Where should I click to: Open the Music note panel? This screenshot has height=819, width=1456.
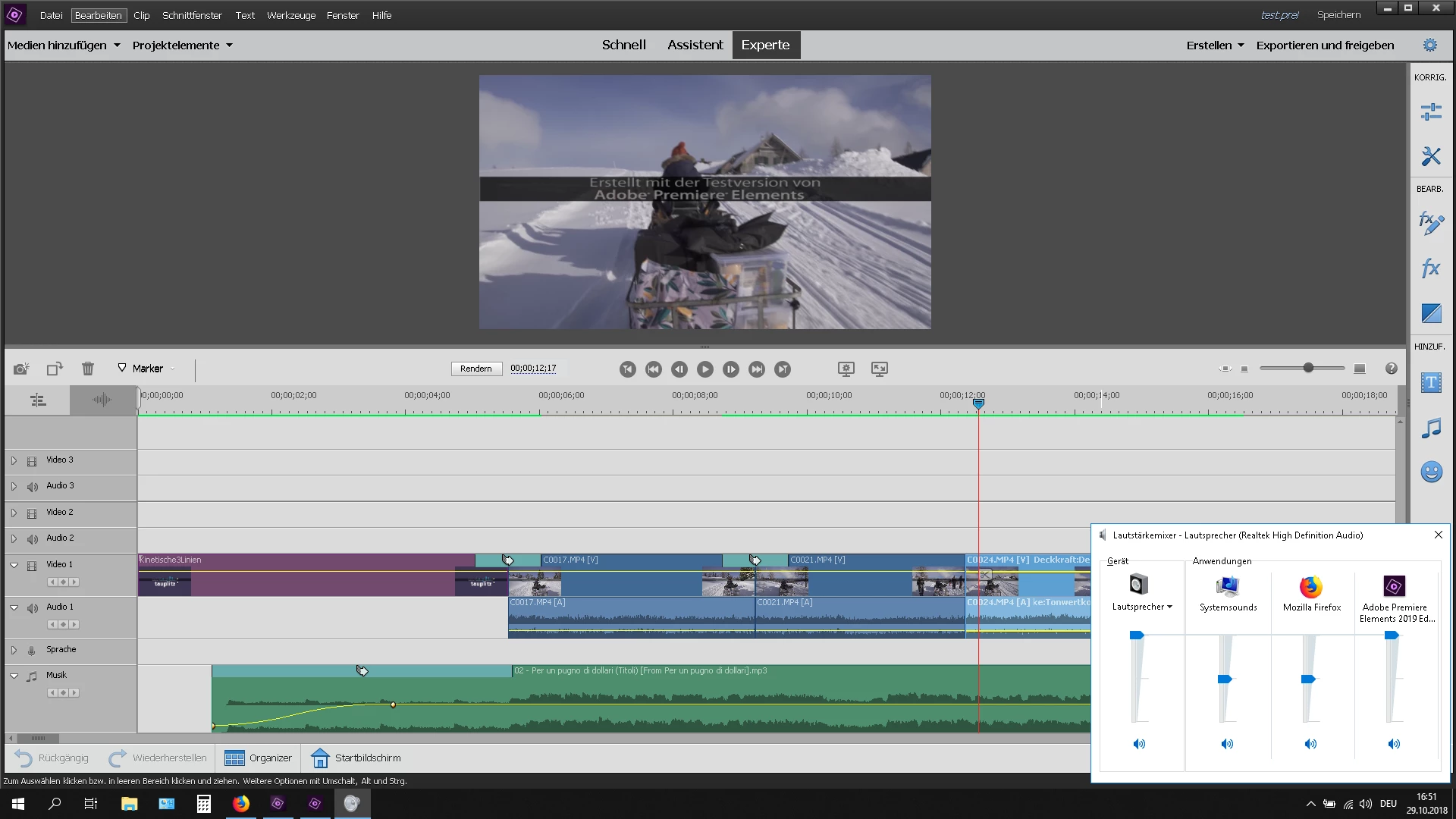1431,428
